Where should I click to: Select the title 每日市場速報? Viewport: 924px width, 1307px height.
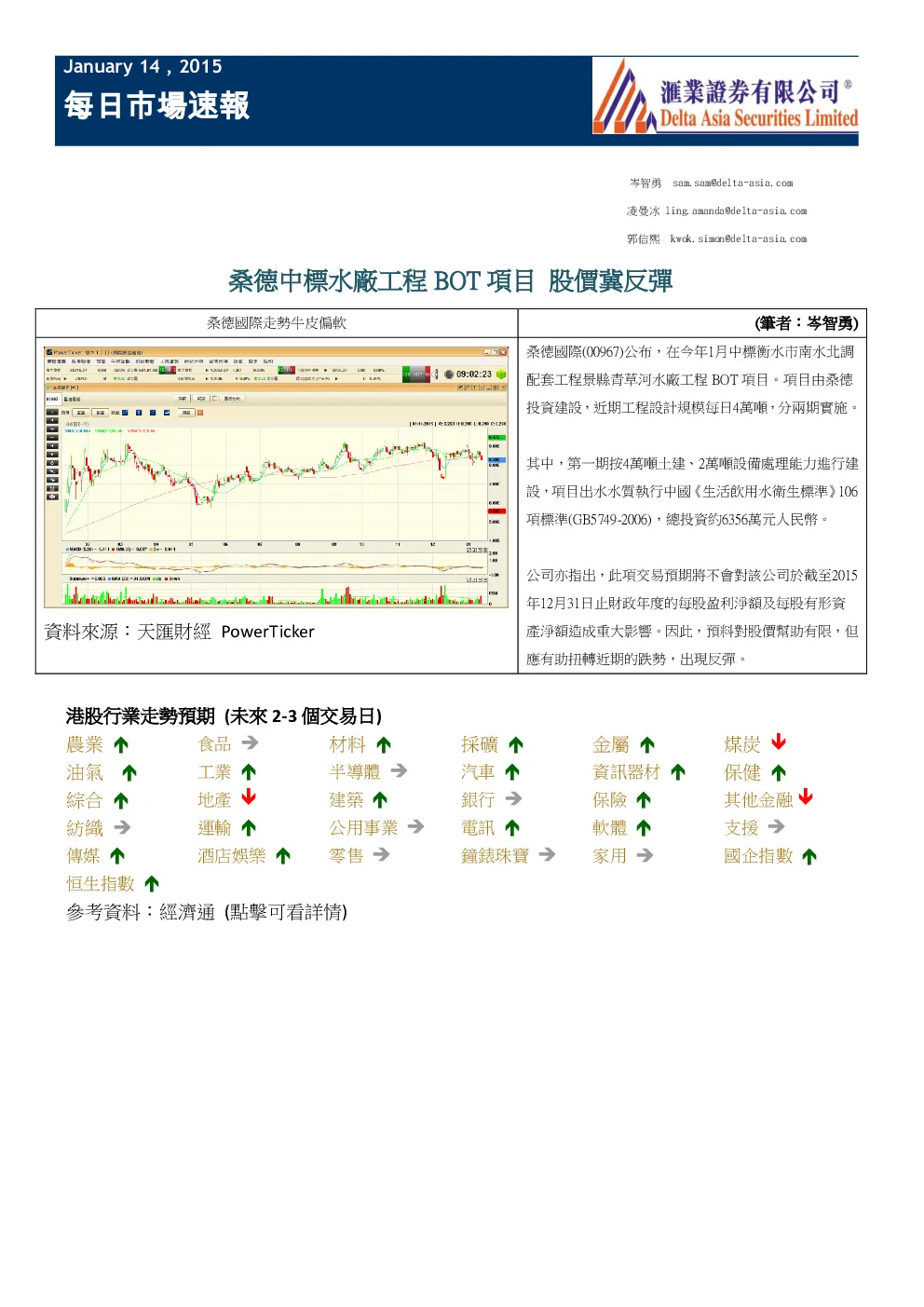pyautogui.click(x=156, y=105)
